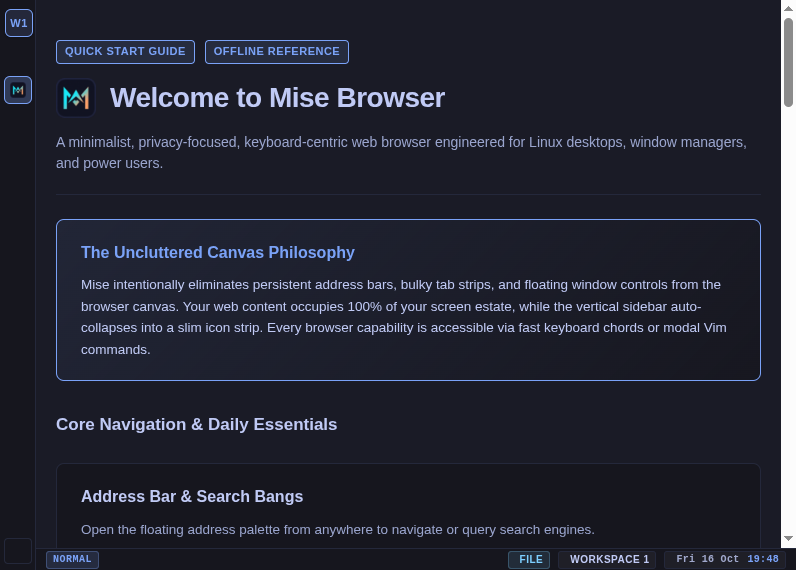Click The Uncluttered Canvas Philosophy heading
The height and width of the screenshot is (570, 796).
click(x=218, y=252)
